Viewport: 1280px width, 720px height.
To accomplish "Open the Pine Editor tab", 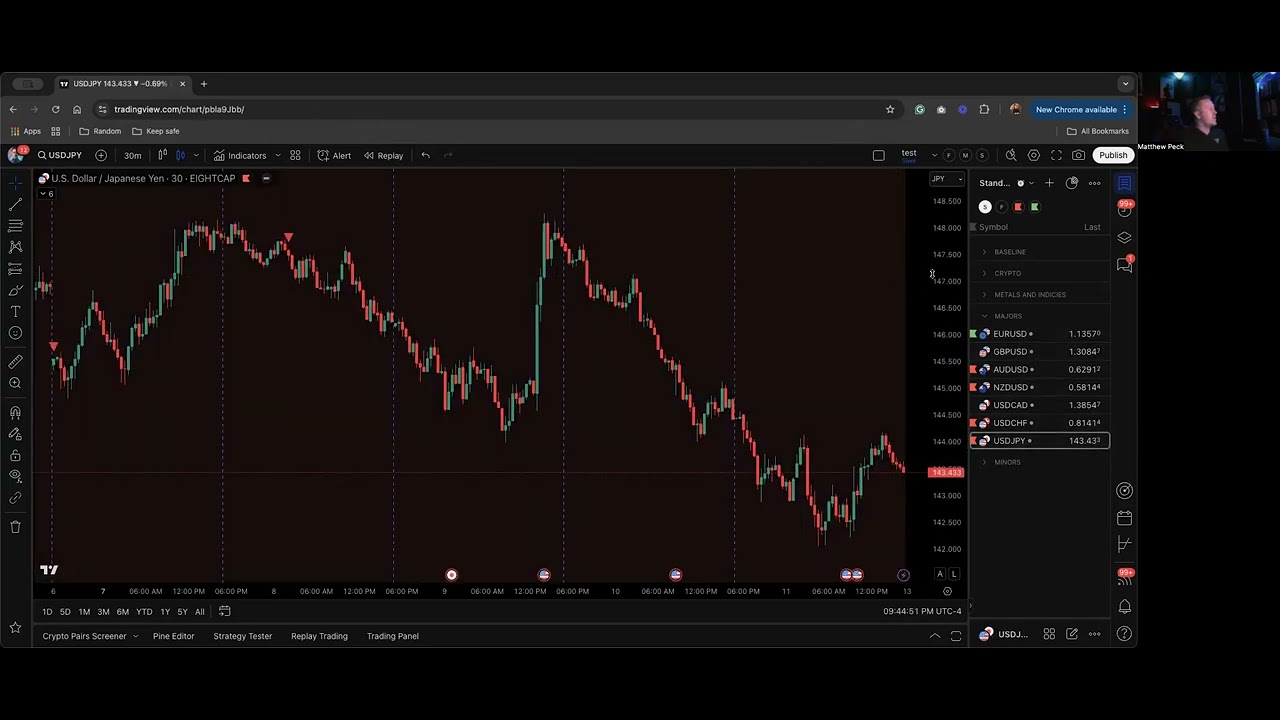I will [x=174, y=636].
